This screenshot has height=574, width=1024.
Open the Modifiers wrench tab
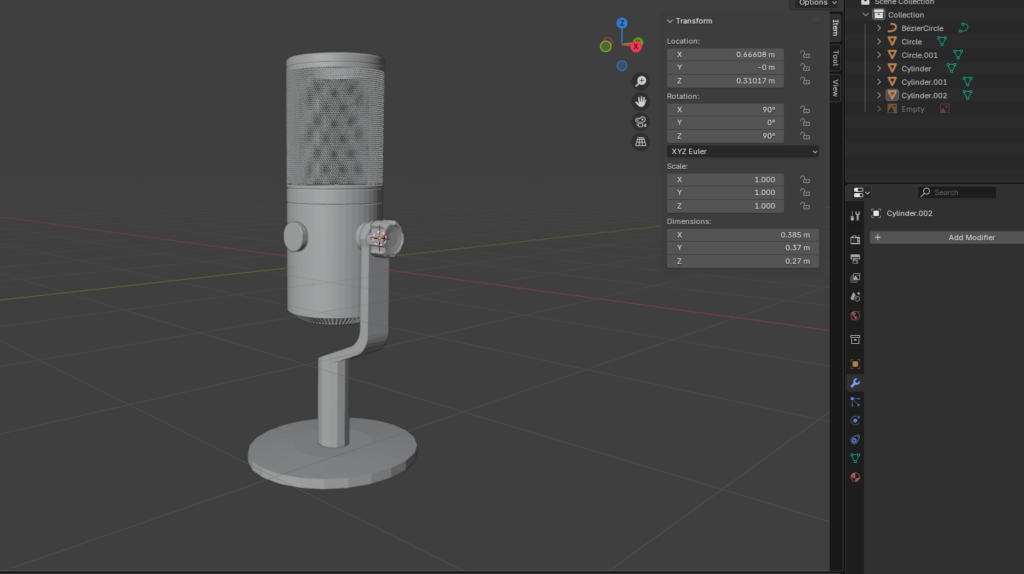pyautogui.click(x=855, y=383)
